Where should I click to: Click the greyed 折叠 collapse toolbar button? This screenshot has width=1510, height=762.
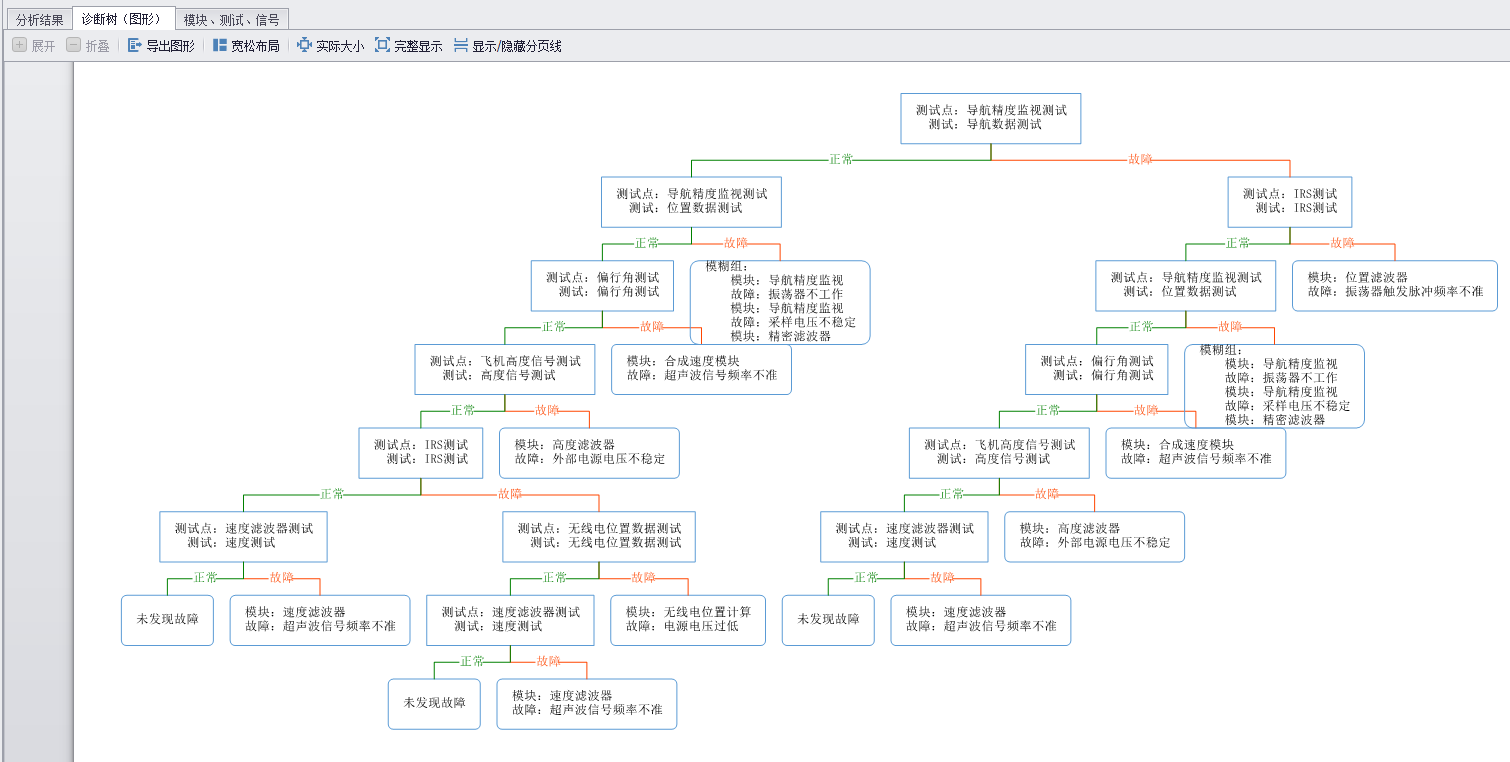click(88, 46)
